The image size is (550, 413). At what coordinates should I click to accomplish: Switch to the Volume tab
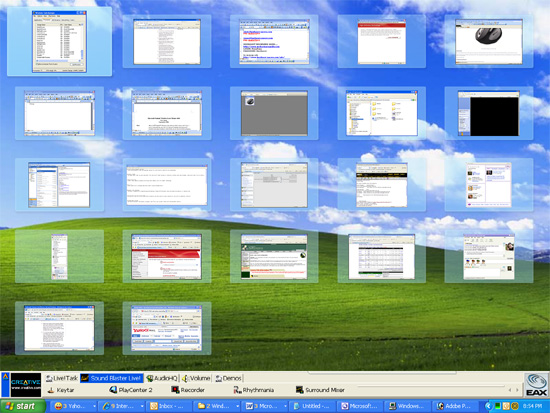pos(196,378)
